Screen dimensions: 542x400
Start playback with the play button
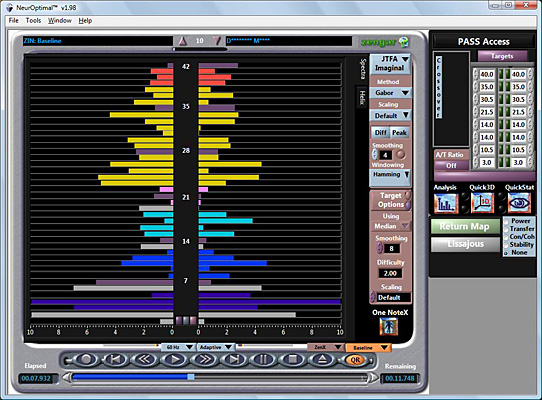(175, 360)
